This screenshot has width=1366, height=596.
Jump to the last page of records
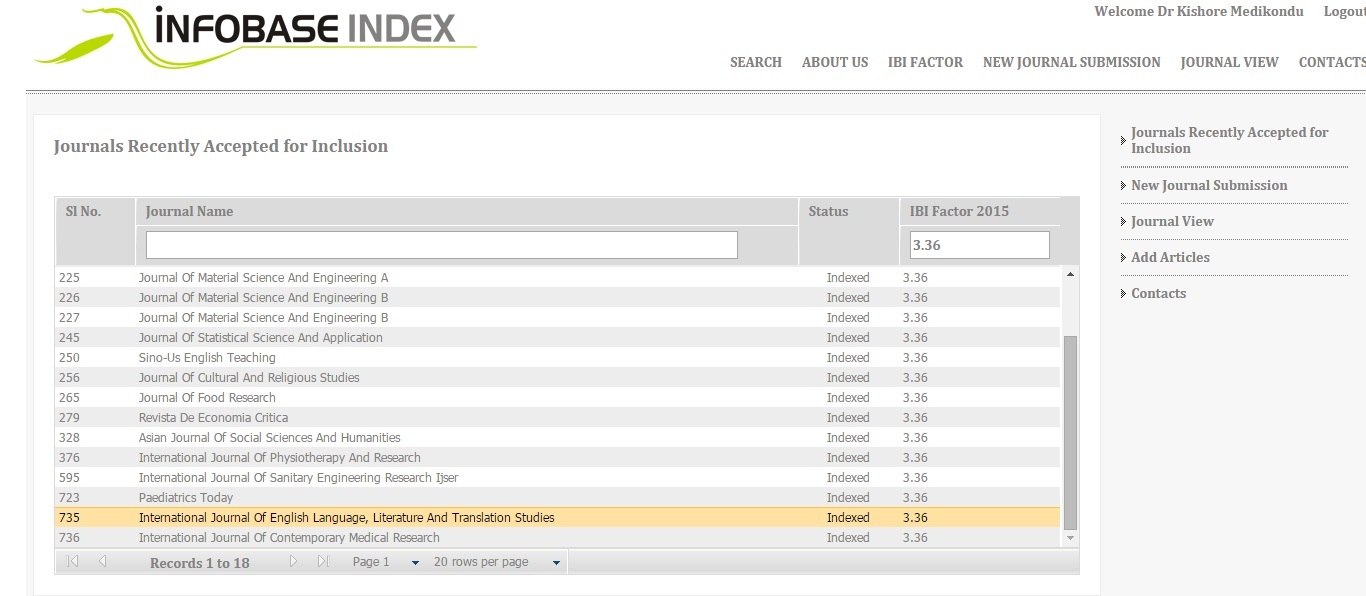323,562
